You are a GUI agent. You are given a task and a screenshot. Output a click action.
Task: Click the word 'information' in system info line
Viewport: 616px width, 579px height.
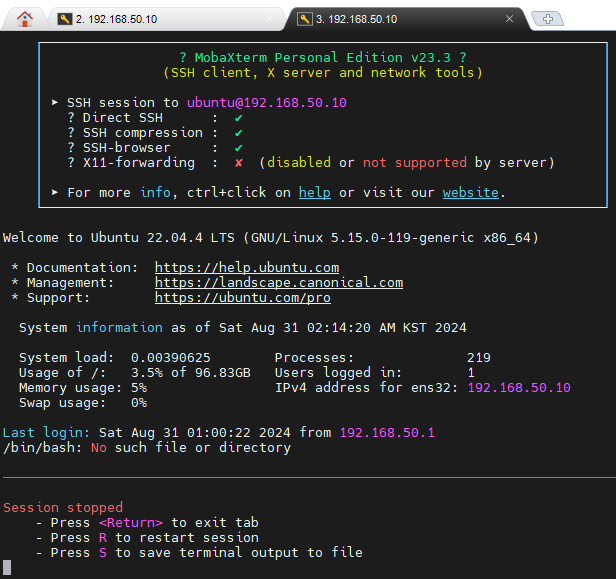tap(119, 328)
